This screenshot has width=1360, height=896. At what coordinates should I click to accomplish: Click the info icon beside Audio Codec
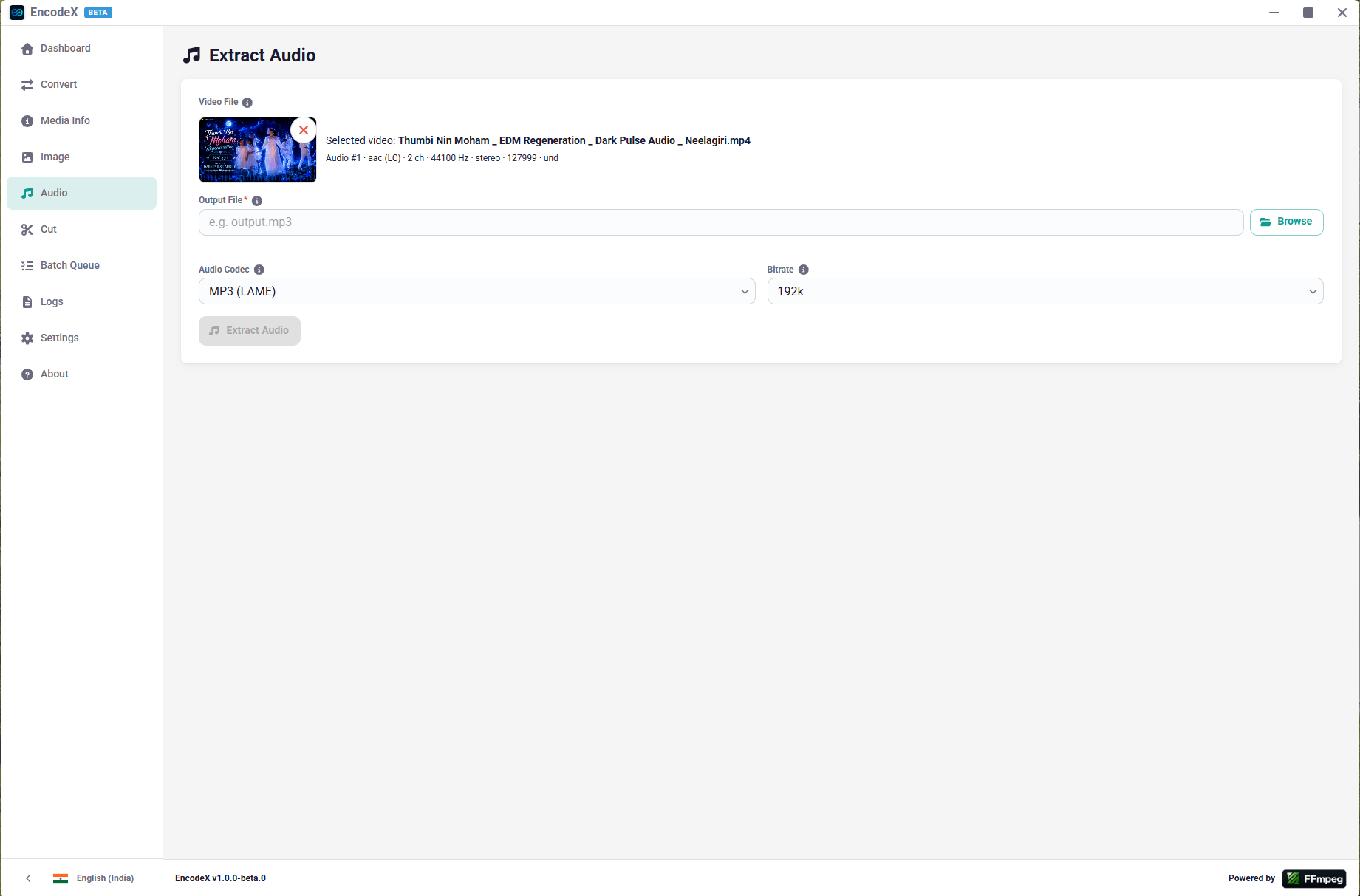pos(259,270)
